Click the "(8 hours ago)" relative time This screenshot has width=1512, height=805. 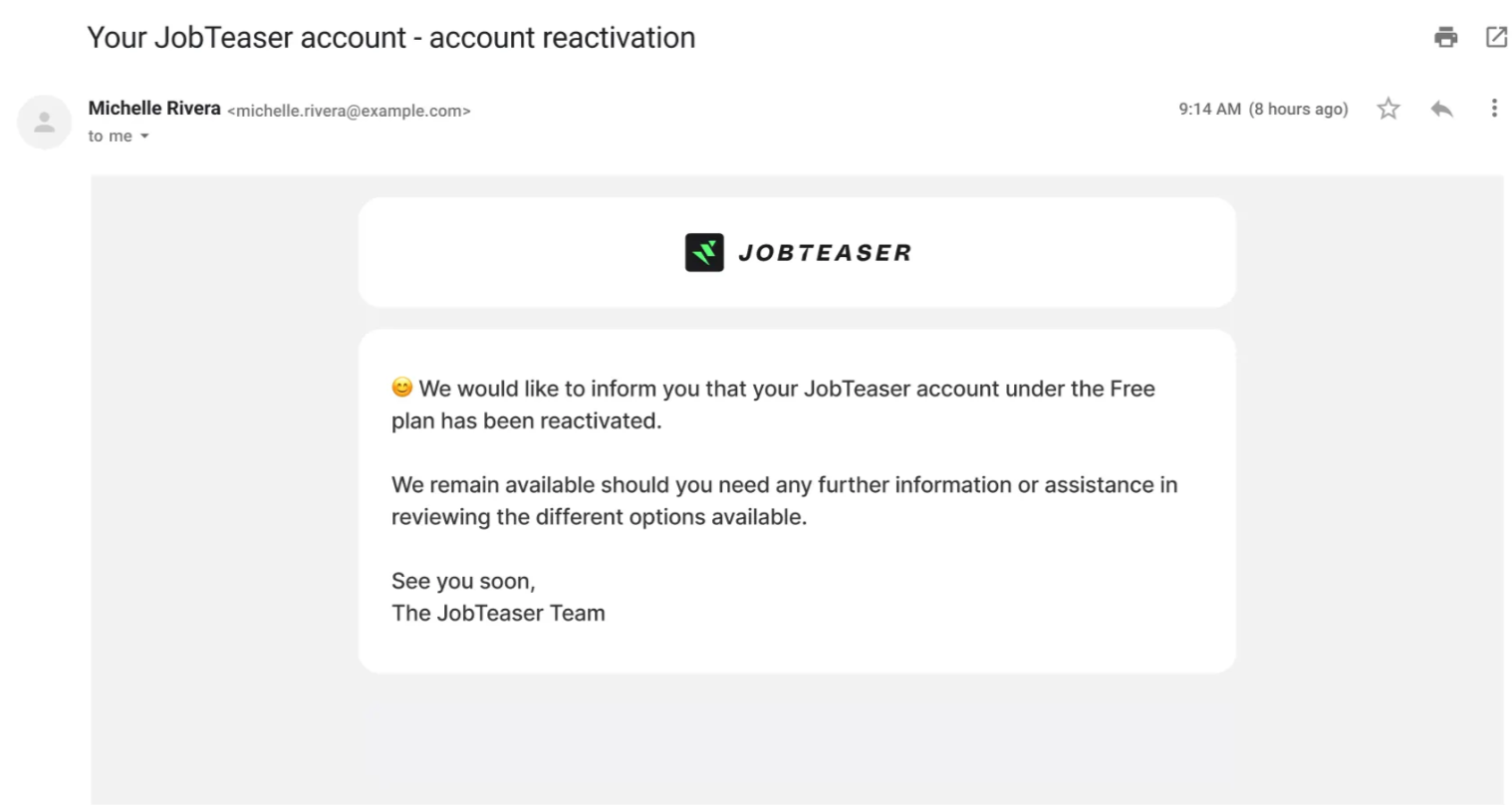(1298, 110)
